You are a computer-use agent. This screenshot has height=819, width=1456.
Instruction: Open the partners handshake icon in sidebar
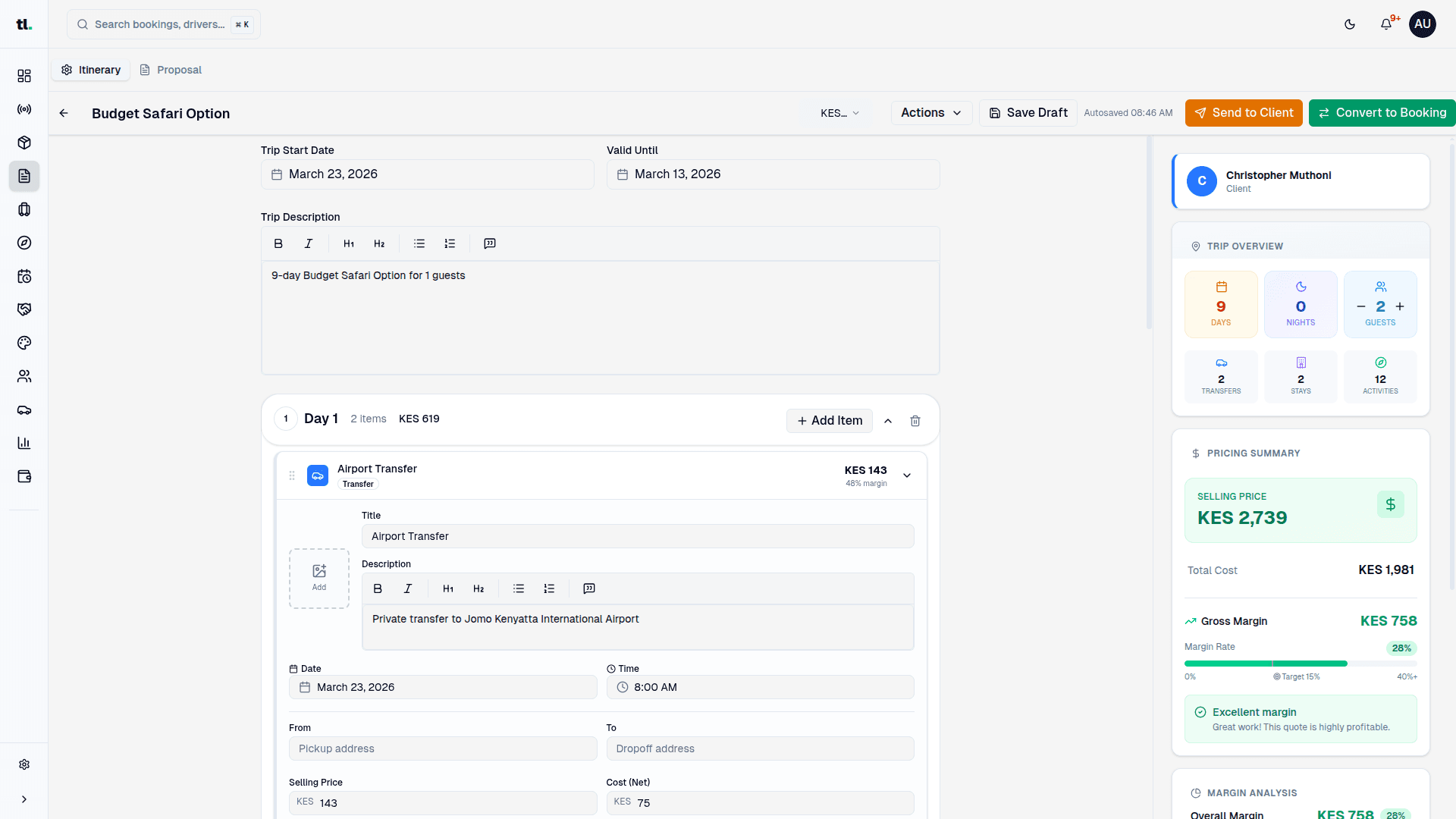pos(24,309)
